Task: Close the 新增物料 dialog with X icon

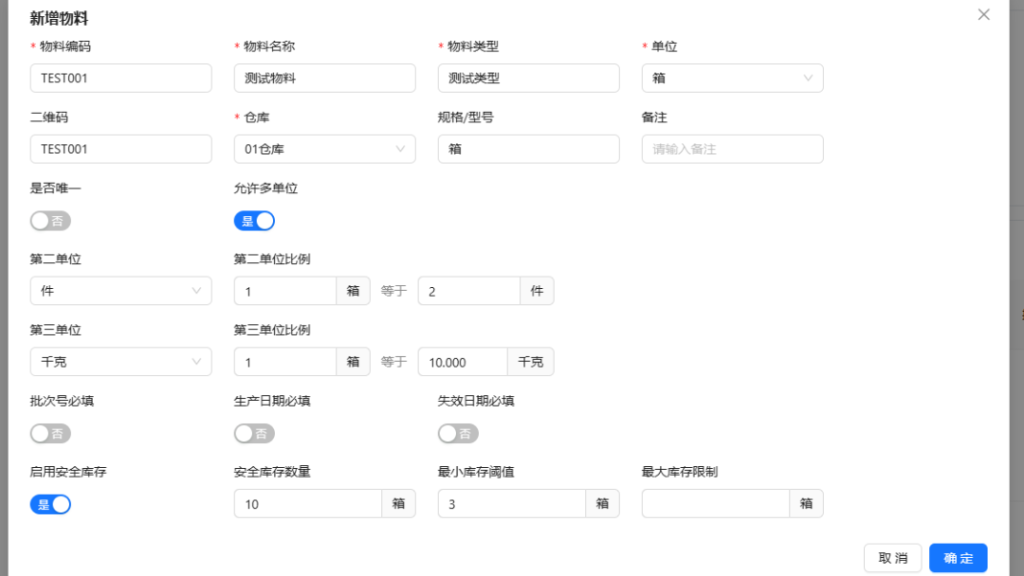Action: [983, 15]
